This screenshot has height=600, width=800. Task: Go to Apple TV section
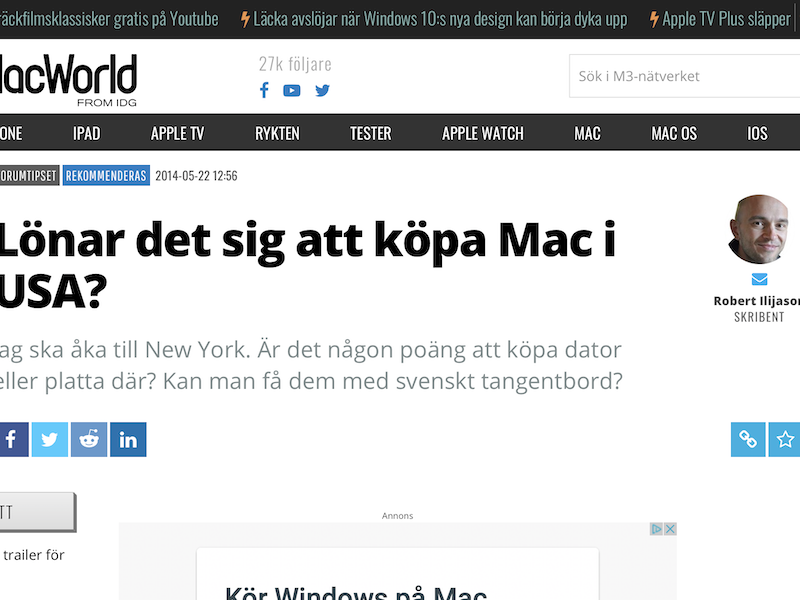tap(178, 134)
